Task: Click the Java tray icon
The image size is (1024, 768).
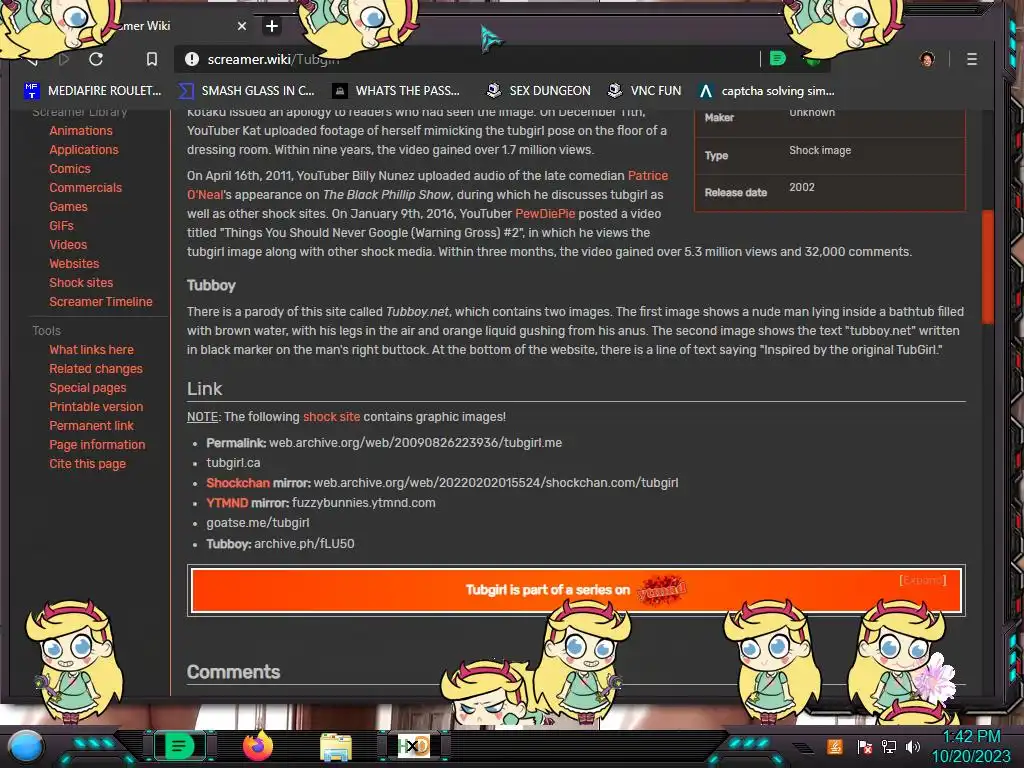Action: coord(835,746)
